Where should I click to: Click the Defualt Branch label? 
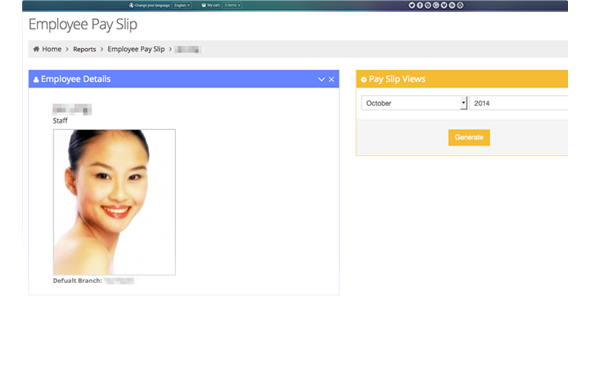click(77, 280)
